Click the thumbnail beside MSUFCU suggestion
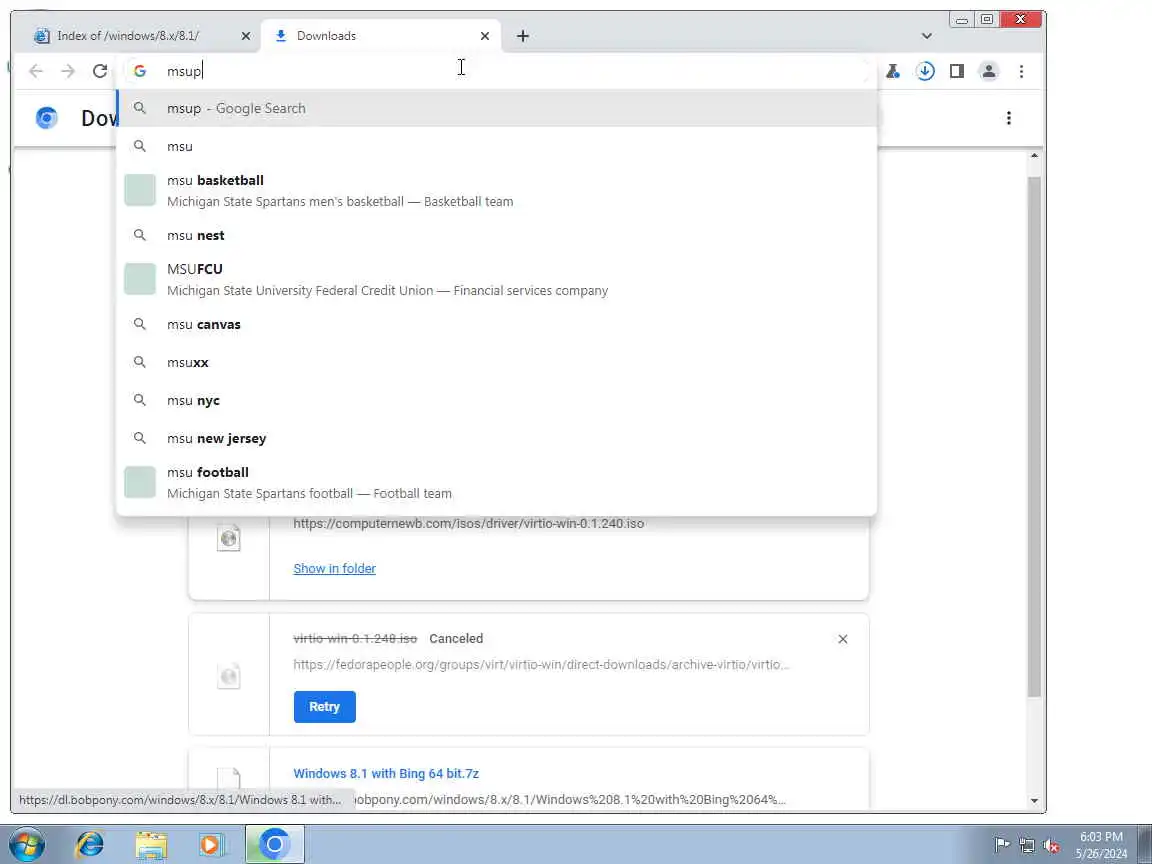The image size is (1152, 864). [140, 279]
